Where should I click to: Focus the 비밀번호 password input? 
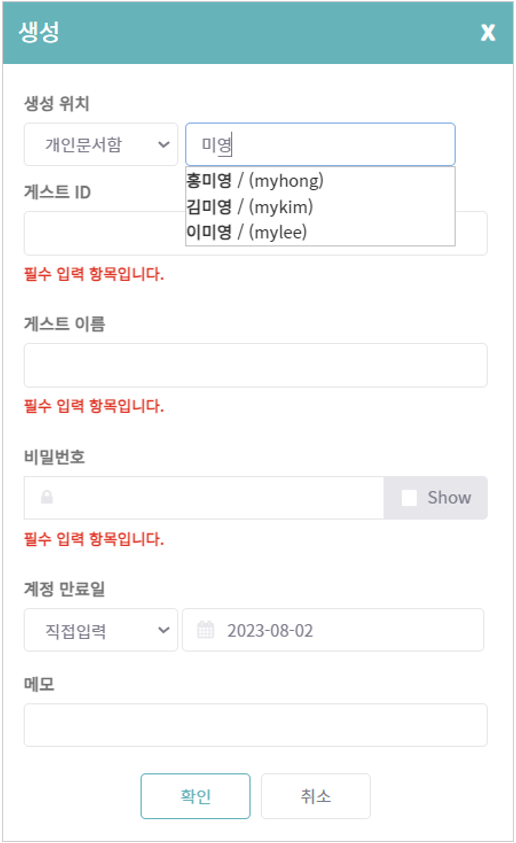point(204,498)
